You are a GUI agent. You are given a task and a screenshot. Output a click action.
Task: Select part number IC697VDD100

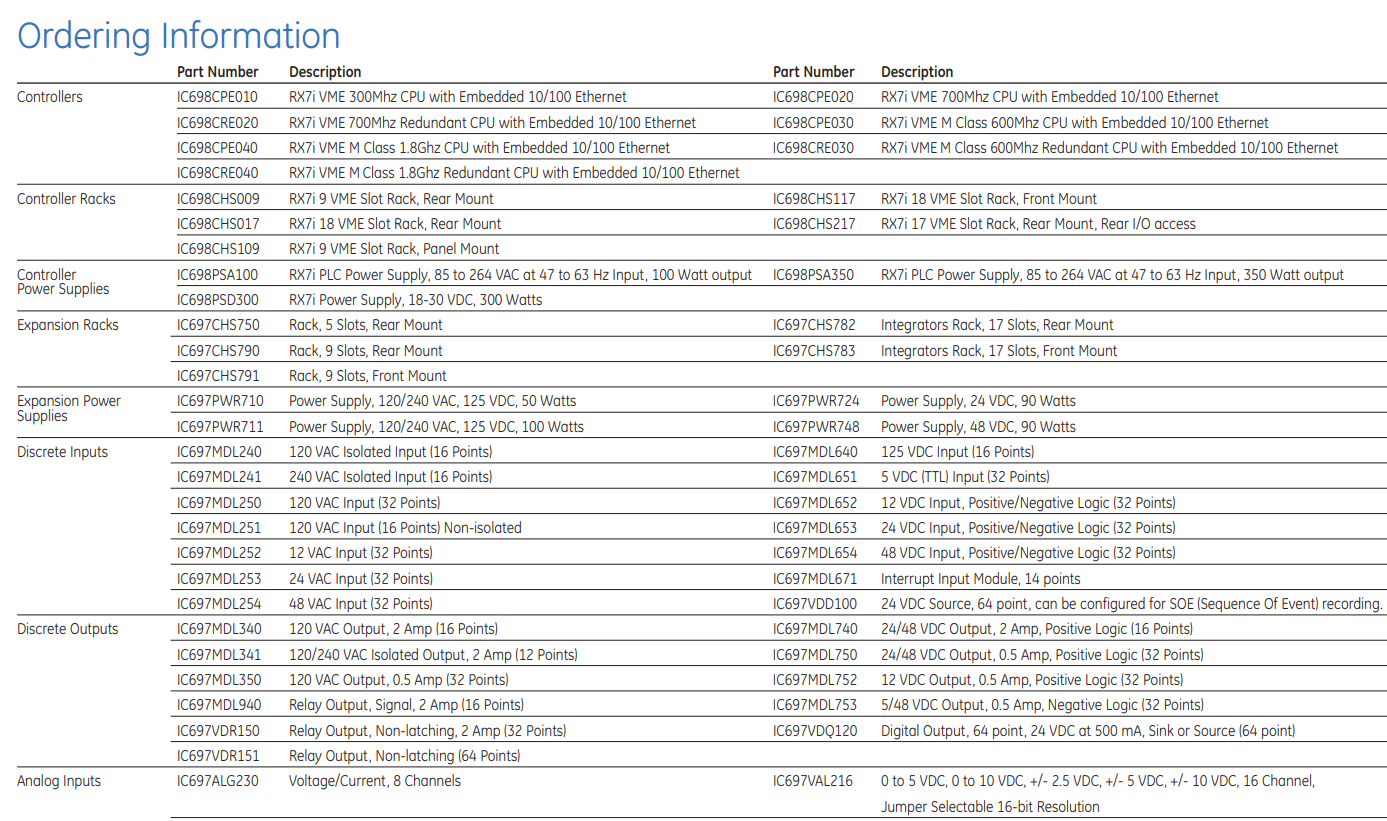pyautogui.click(x=815, y=604)
